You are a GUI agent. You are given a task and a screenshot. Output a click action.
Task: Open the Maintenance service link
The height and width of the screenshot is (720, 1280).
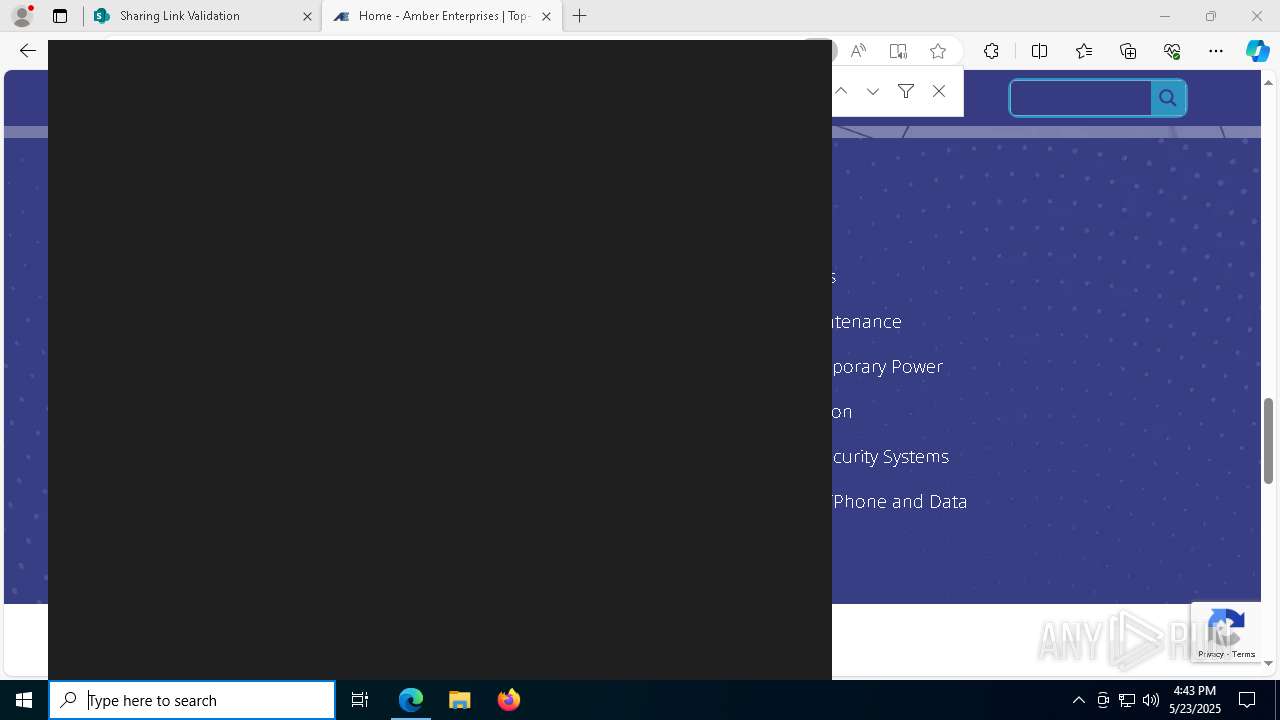pos(867,321)
